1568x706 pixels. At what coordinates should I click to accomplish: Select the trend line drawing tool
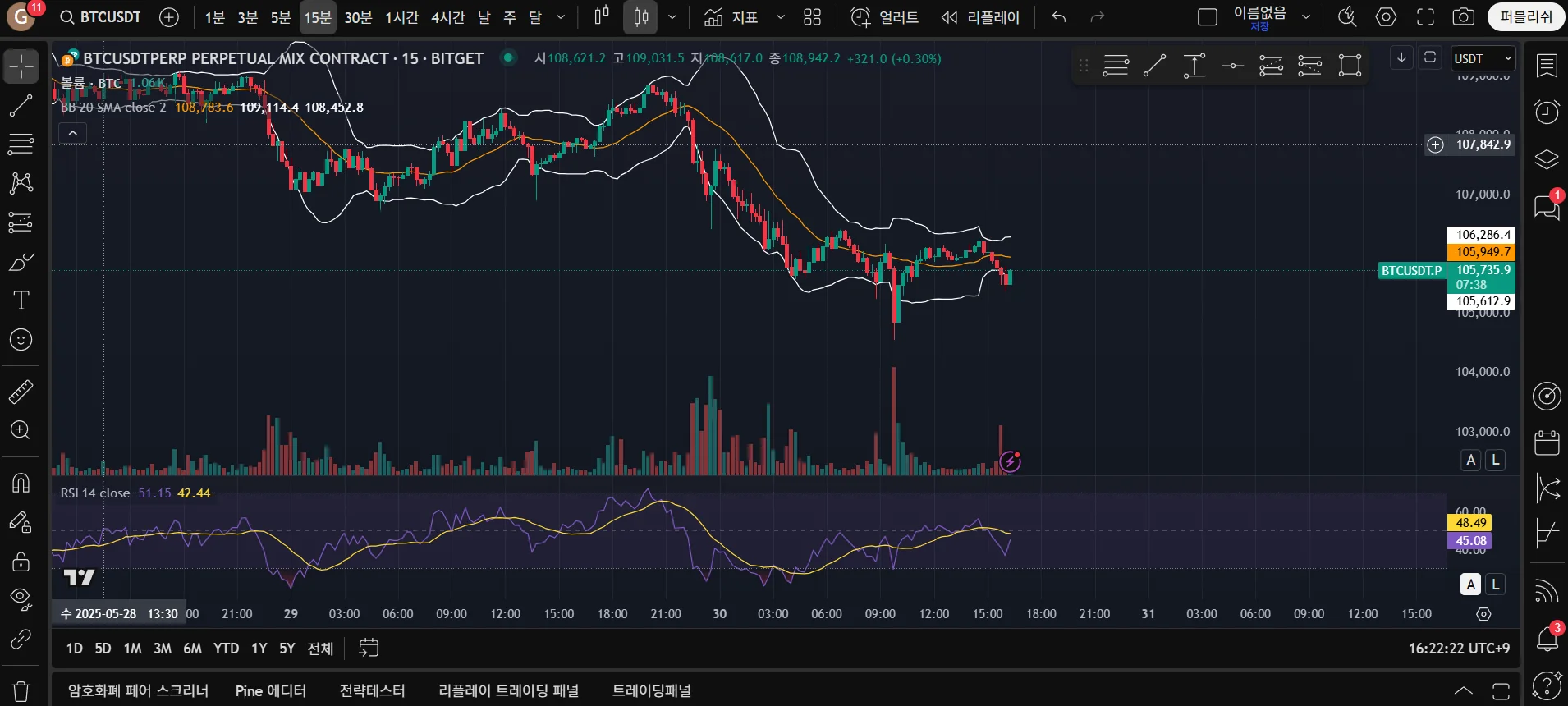21,105
